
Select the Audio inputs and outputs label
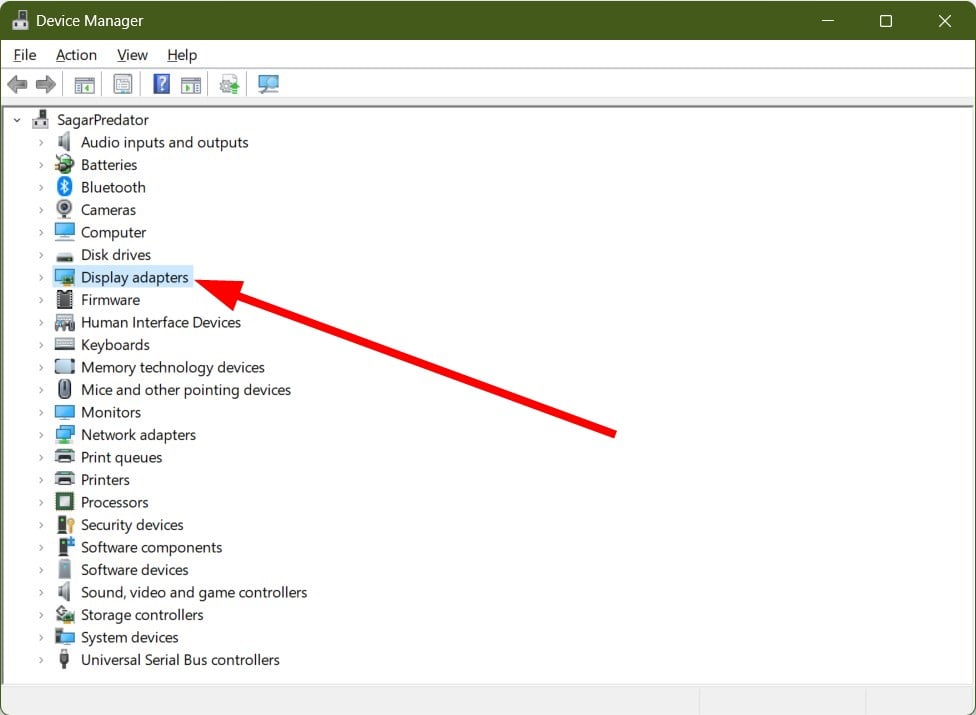164,142
